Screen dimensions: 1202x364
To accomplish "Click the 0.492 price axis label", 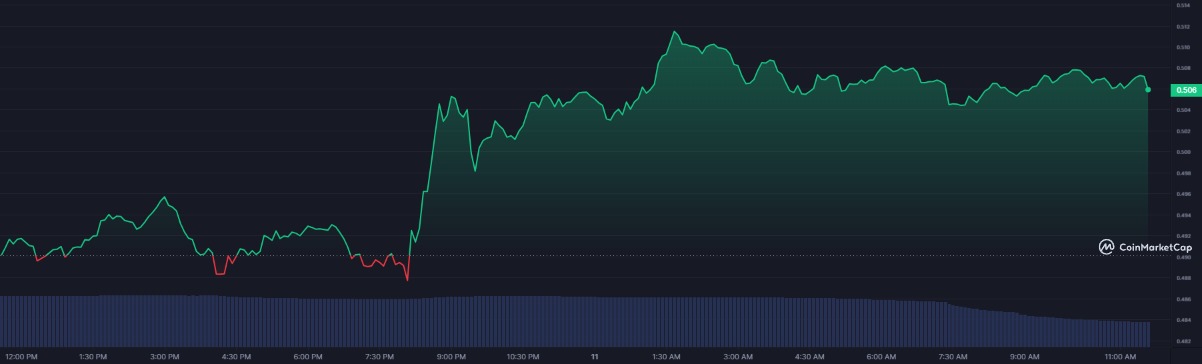I will pyautogui.click(x=1183, y=236).
